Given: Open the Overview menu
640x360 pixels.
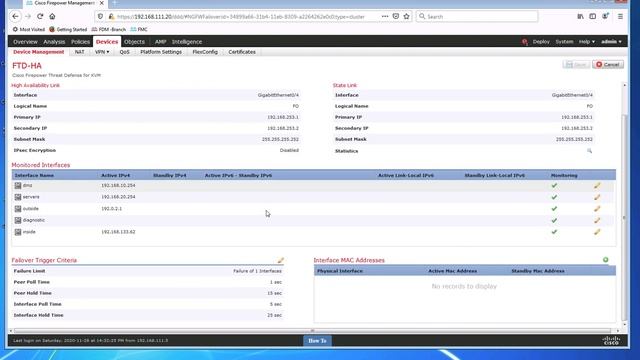Looking at the screenshot, I should tap(25, 42).
